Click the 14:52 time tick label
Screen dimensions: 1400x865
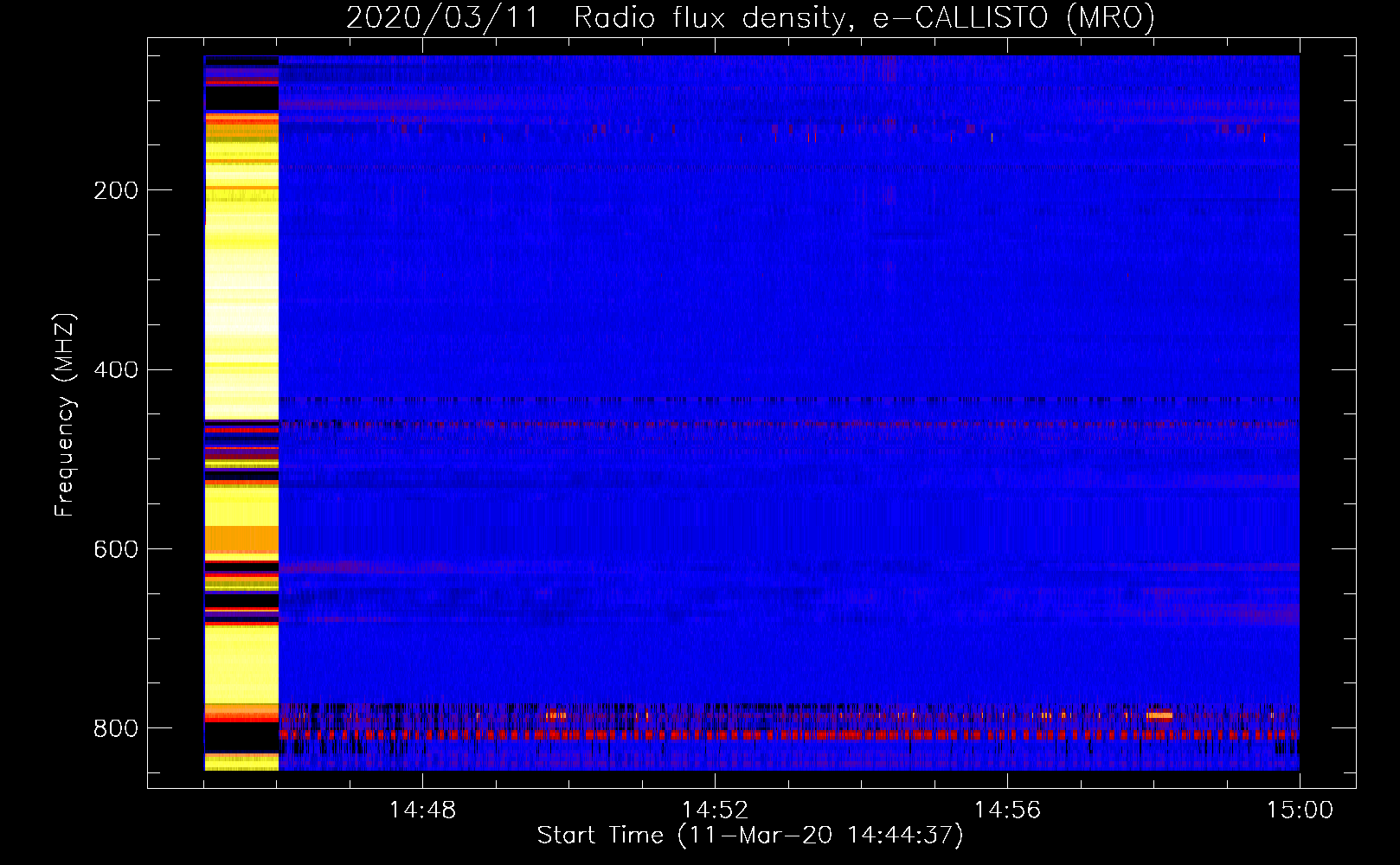[715, 811]
